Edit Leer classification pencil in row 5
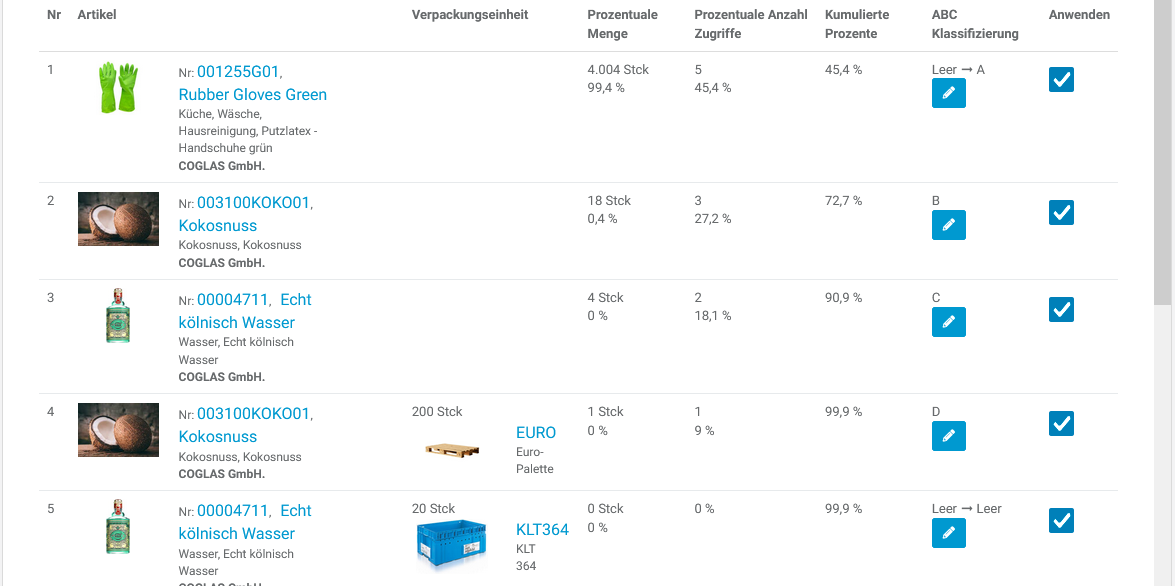Viewport: 1175px width, 586px height. (948, 533)
